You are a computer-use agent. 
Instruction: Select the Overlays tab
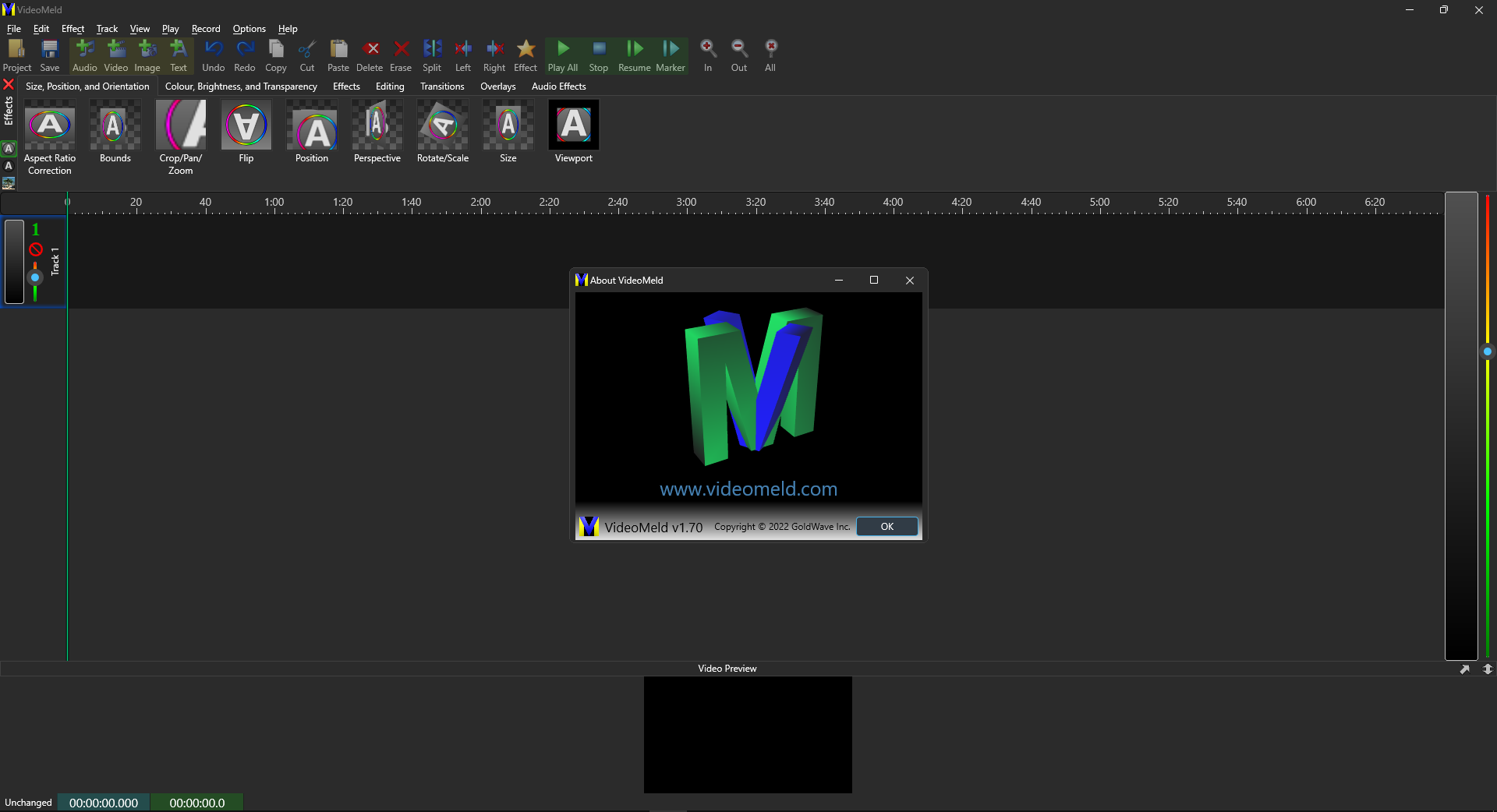tap(498, 86)
